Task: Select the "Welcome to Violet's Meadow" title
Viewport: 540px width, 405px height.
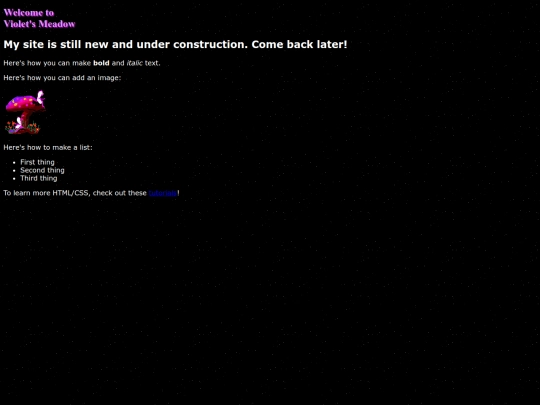Action: pos(39,18)
